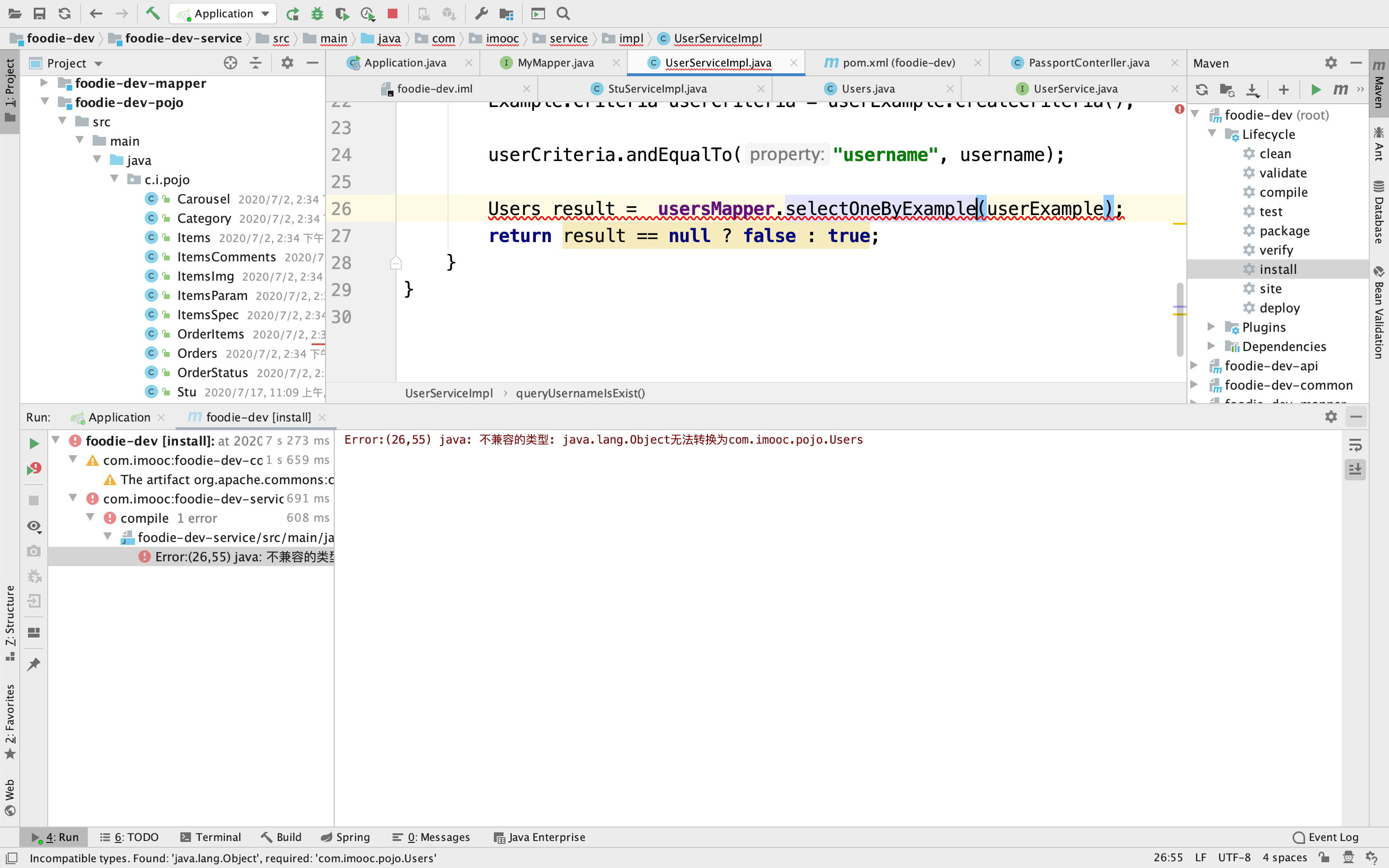Viewport: 1389px width, 868px height.
Task: Add Maven project plus icon
Action: pos(1284,90)
